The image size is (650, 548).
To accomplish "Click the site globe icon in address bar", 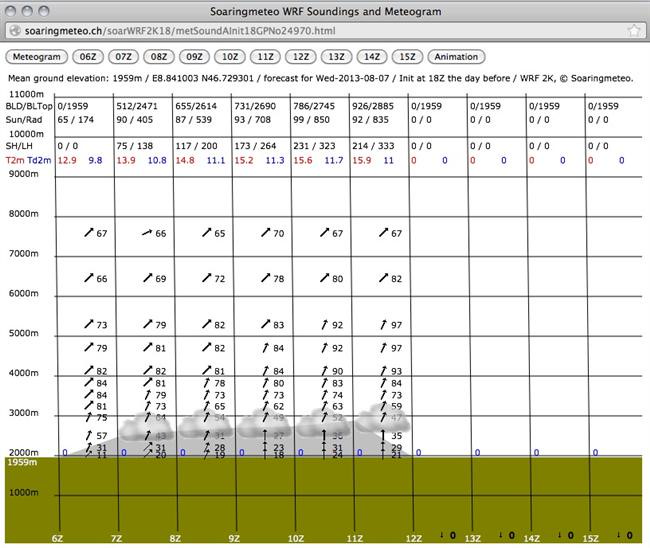I will click(x=15, y=31).
